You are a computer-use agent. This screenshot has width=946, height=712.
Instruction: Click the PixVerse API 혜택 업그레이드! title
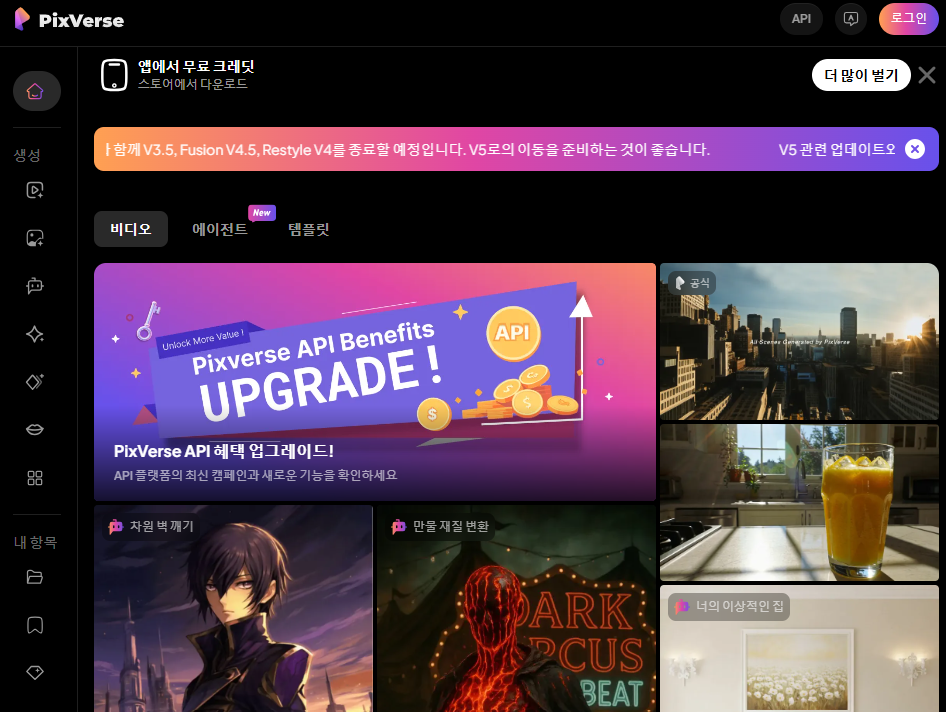click(224, 451)
